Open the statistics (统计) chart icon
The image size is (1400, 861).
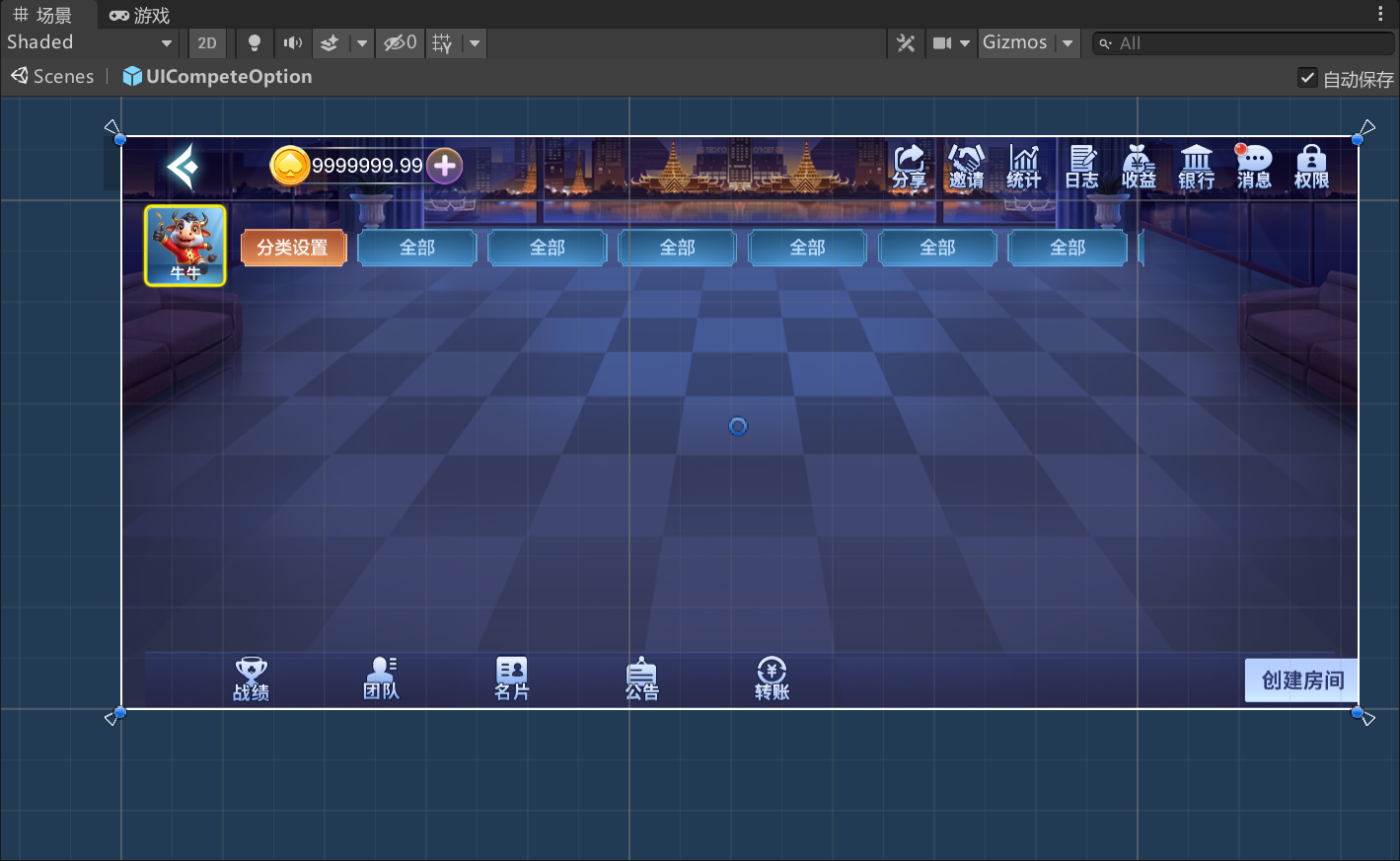[x=1023, y=166]
